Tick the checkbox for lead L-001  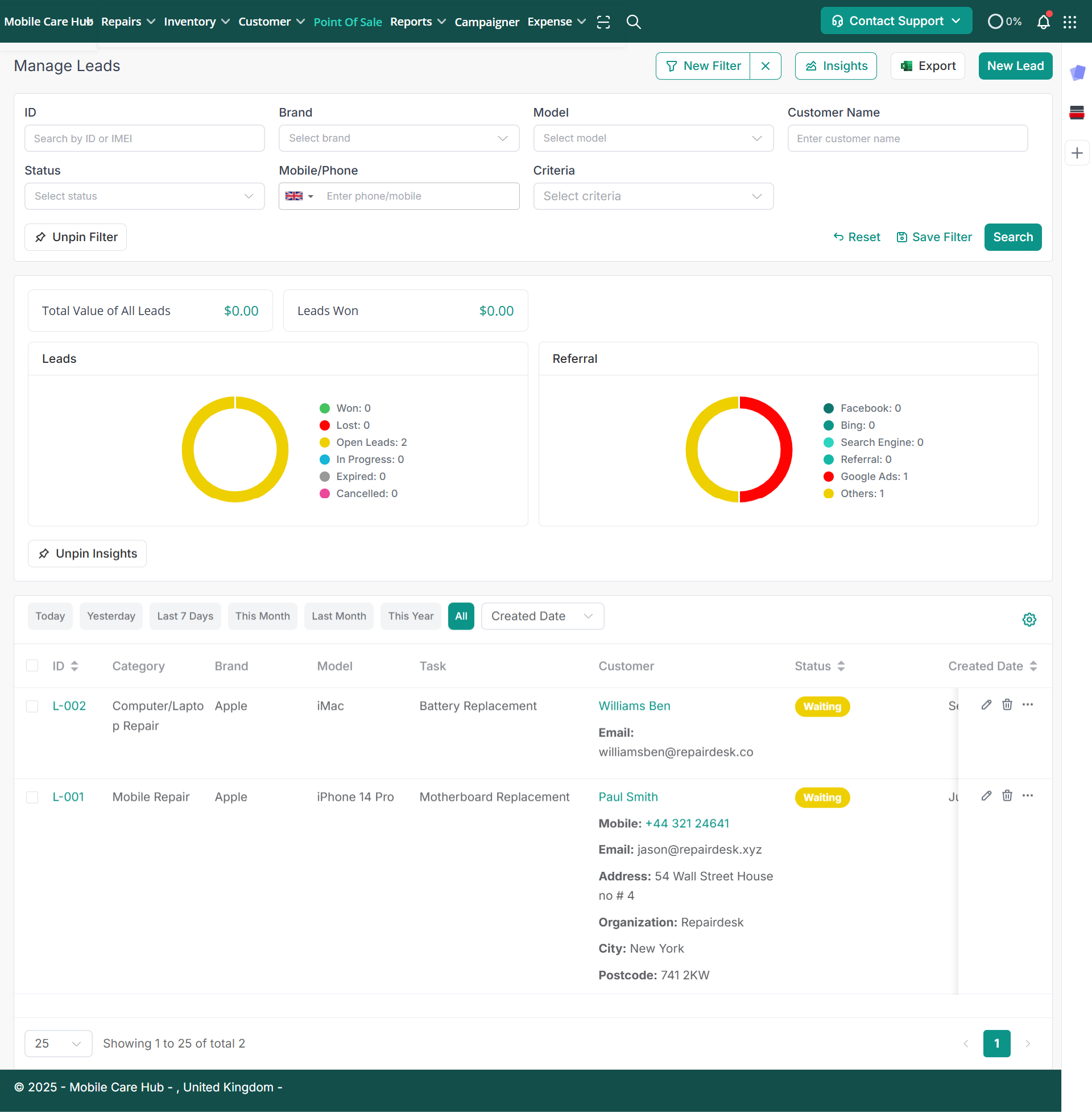[32, 797]
